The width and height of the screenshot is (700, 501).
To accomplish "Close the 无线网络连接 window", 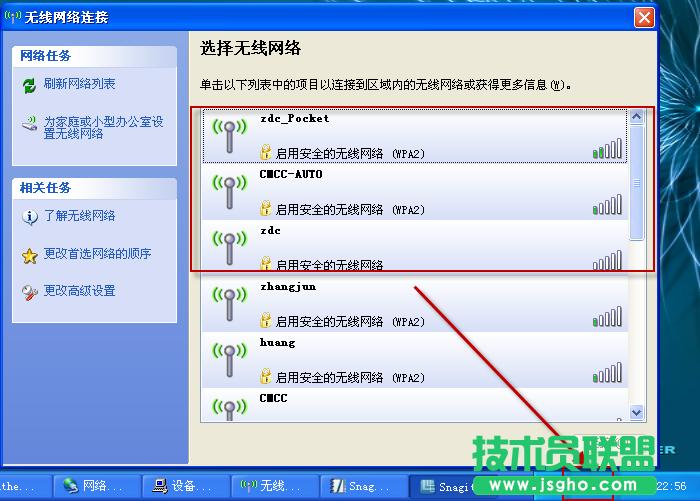I will coord(644,18).
